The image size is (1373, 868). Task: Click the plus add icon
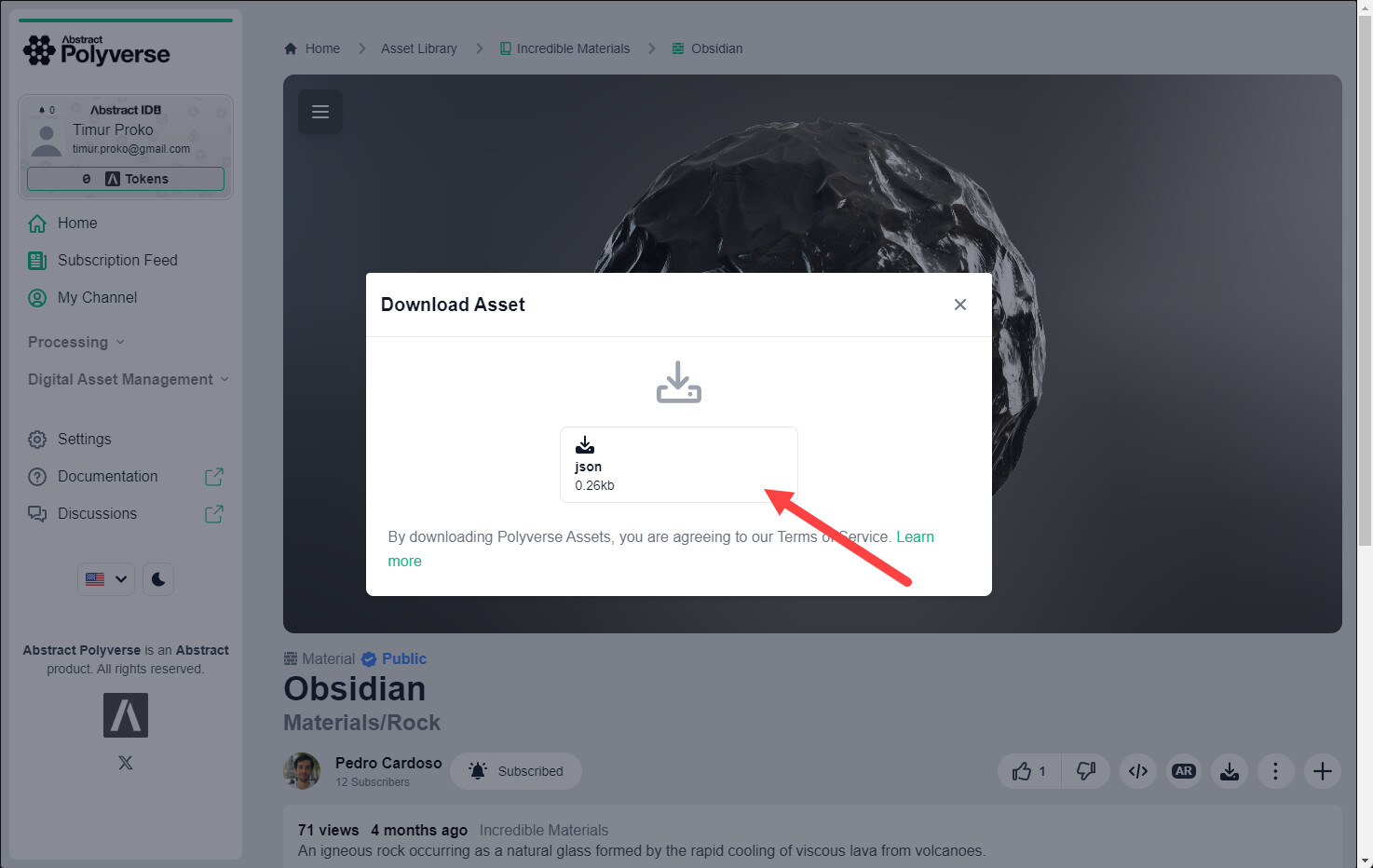click(x=1322, y=771)
